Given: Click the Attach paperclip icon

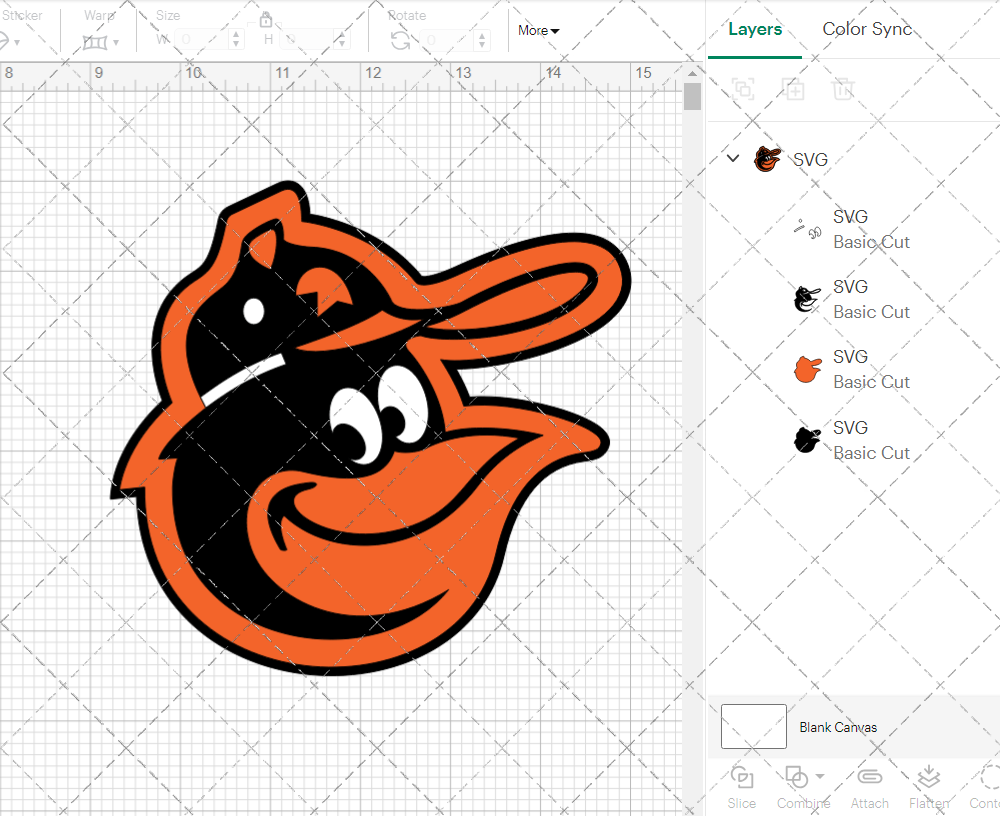Looking at the screenshot, I should coord(870,777).
